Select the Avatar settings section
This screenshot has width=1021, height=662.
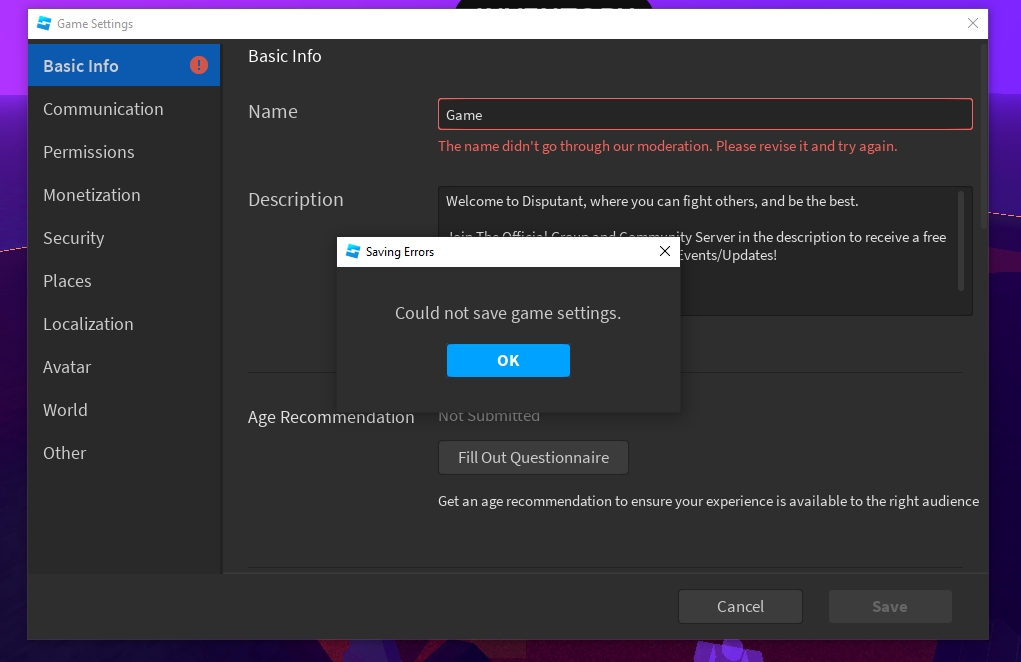(x=67, y=367)
